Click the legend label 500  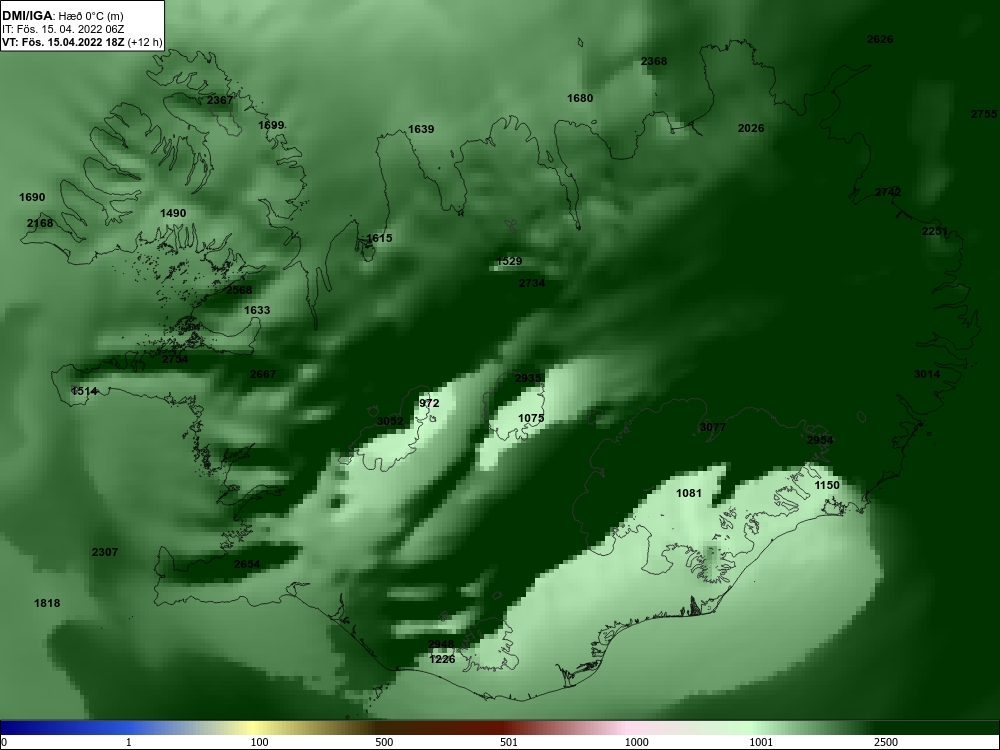[384, 742]
